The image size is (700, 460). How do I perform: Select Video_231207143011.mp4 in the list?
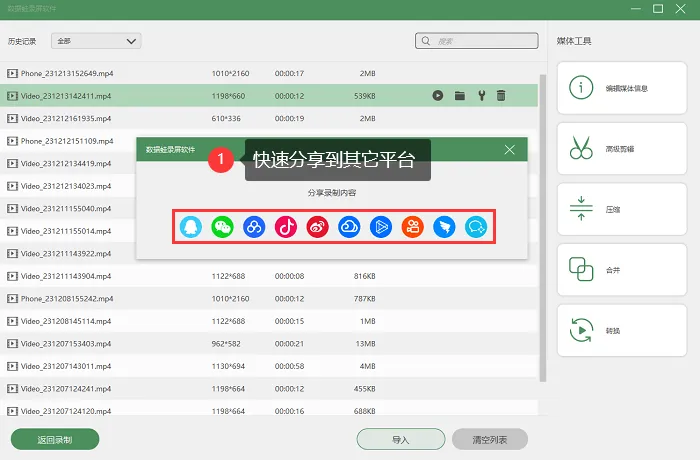[x=66, y=366]
